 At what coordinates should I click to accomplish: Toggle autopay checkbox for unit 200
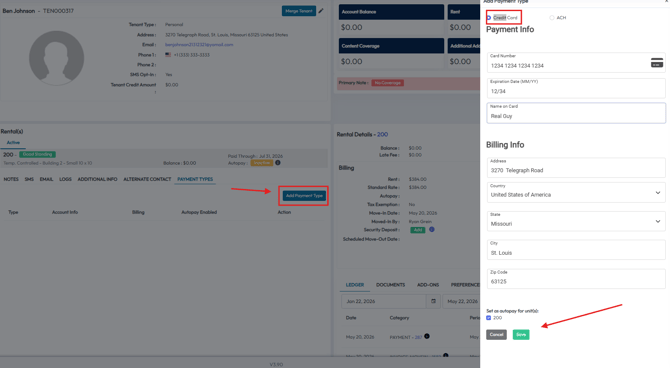point(488,318)
